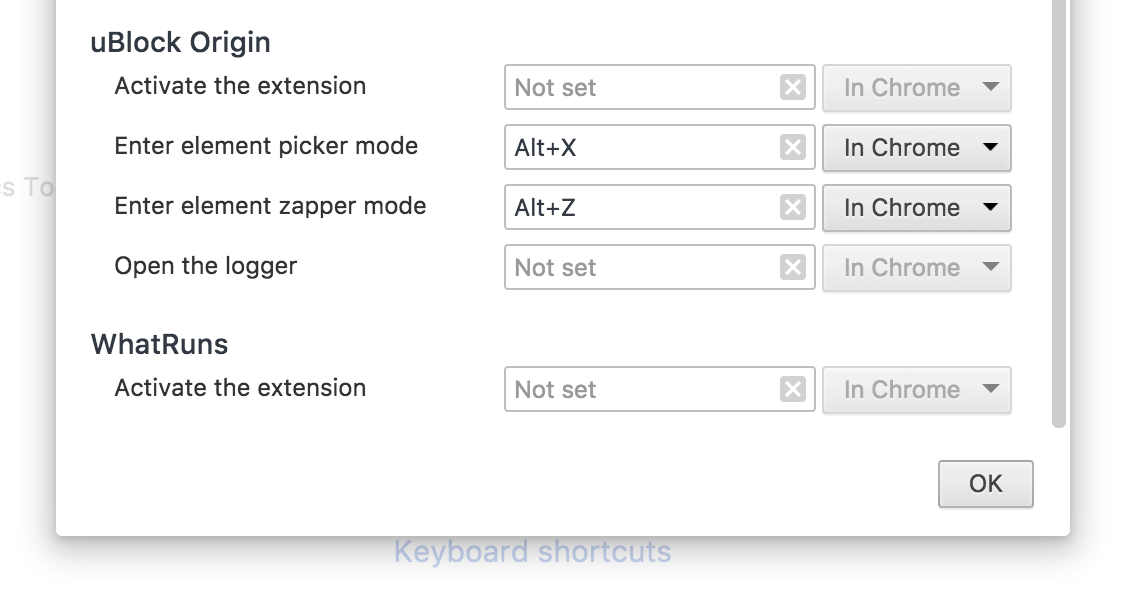The height and width of the screenshot is (610, 1146).
Task: Open scope dropdown for WhatRuns activation
Action: (x=916, y=389)
